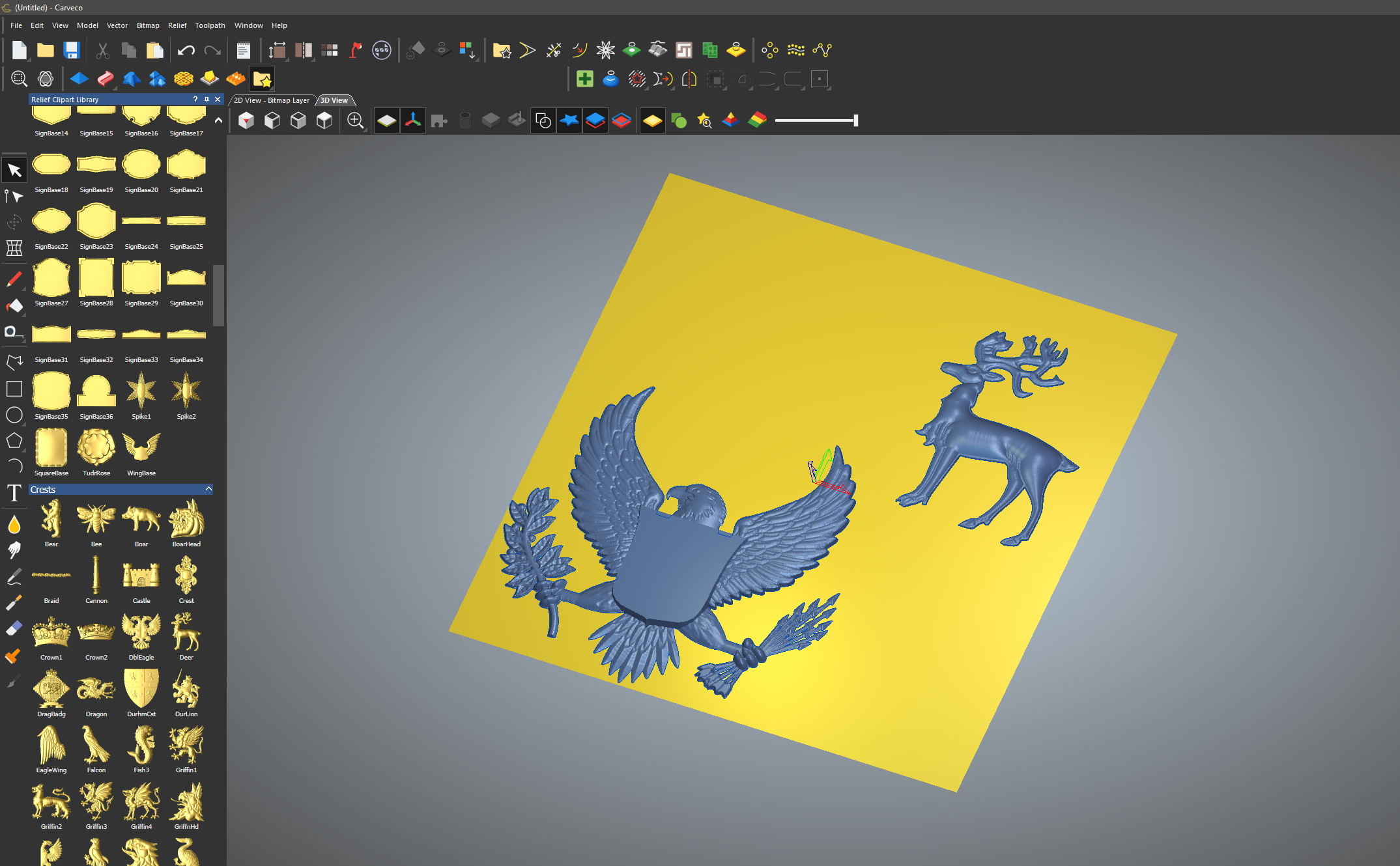Screen dimensions: 1400x866
Task: Collapse the Crests section
Action: (208, 489)
